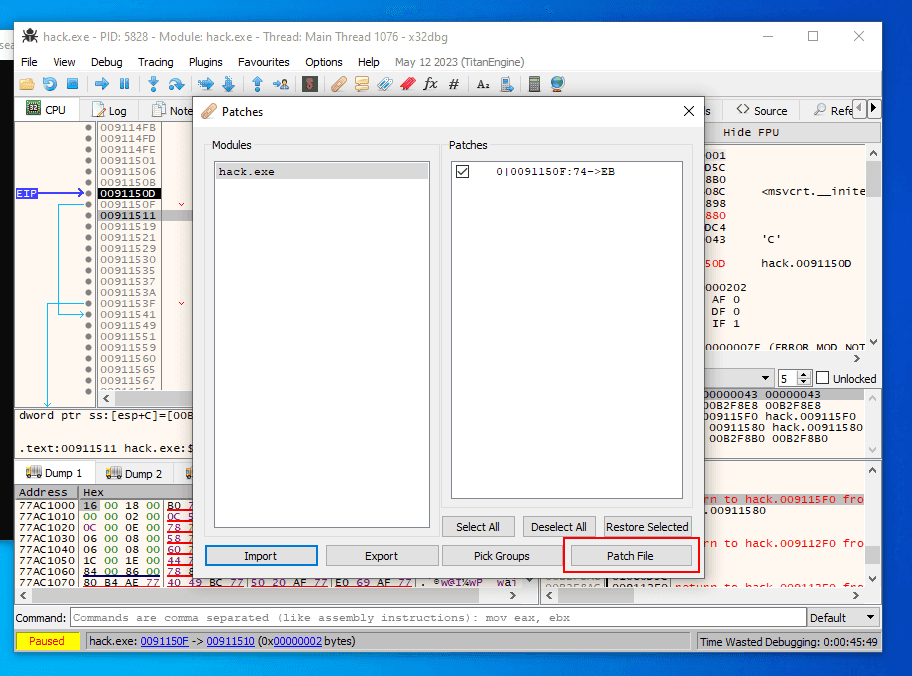Increase the value in the 5 stepper
Image resolution: width=912 pixels, height=676 pixels.
pyautogui.click(x=804, y=373)
